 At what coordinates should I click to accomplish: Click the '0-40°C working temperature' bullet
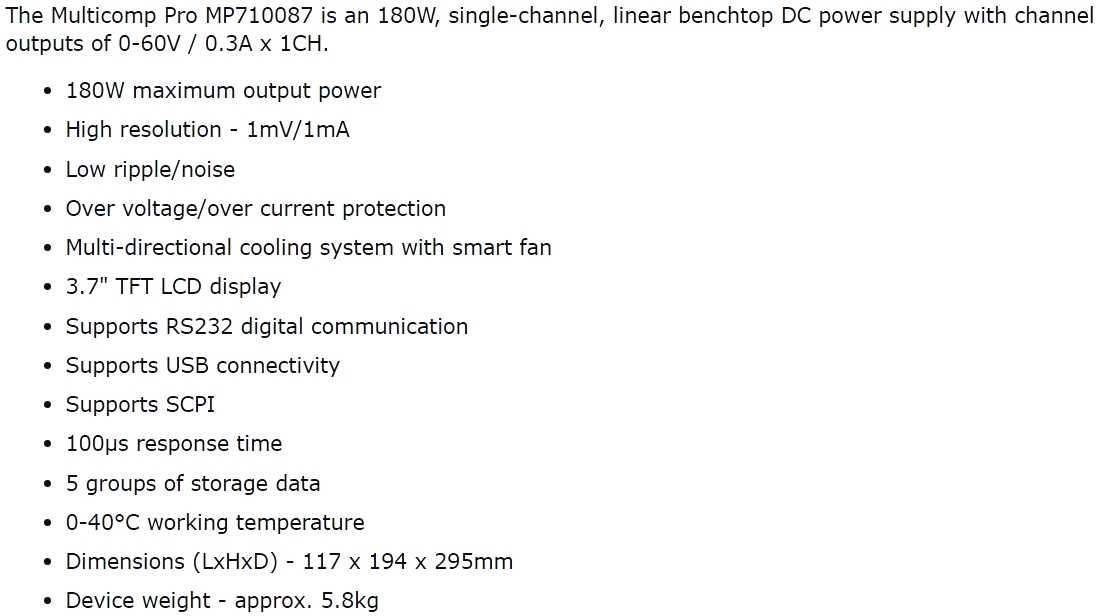(x=214, y=523)
